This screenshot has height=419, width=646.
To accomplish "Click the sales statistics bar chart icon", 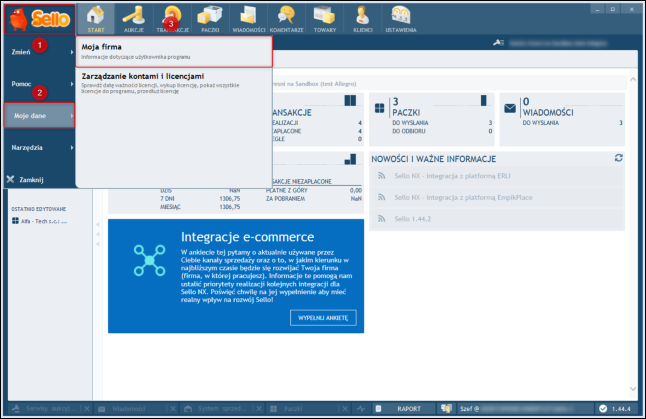I will 350,159.
